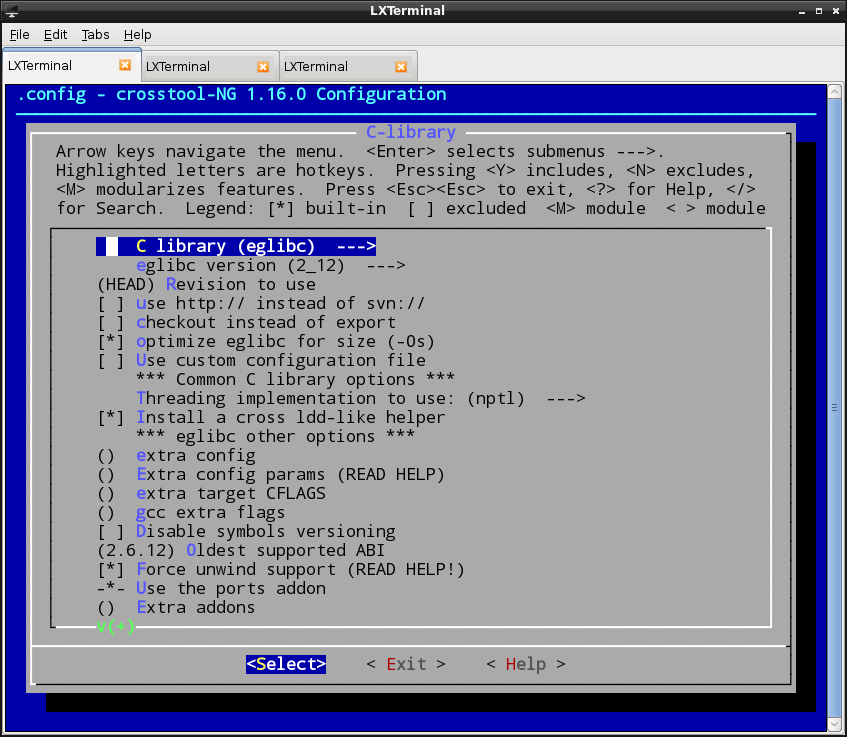Open the Edit menu
The image size is (847, 737).
55,35
